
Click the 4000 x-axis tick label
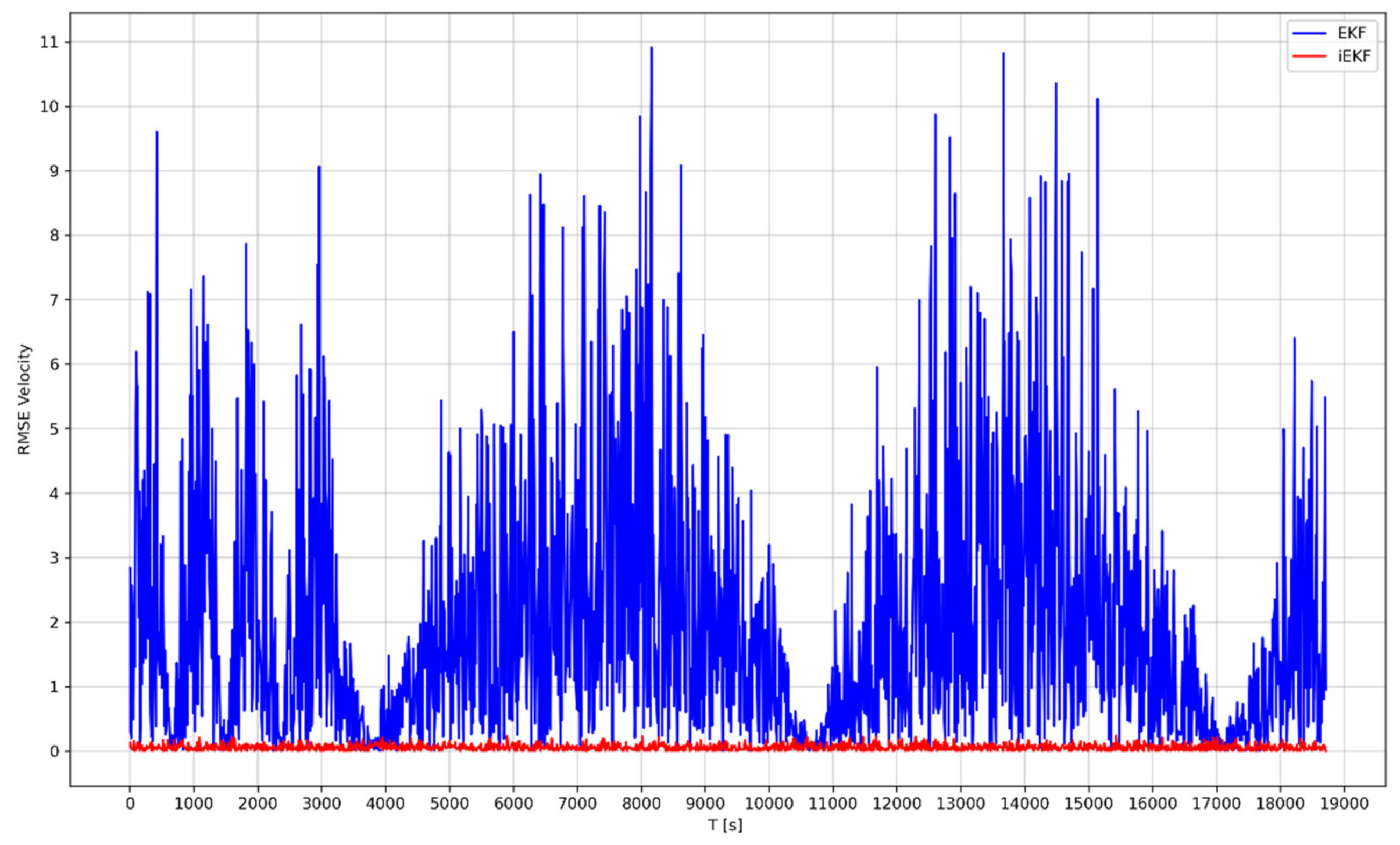pos(385,803)
